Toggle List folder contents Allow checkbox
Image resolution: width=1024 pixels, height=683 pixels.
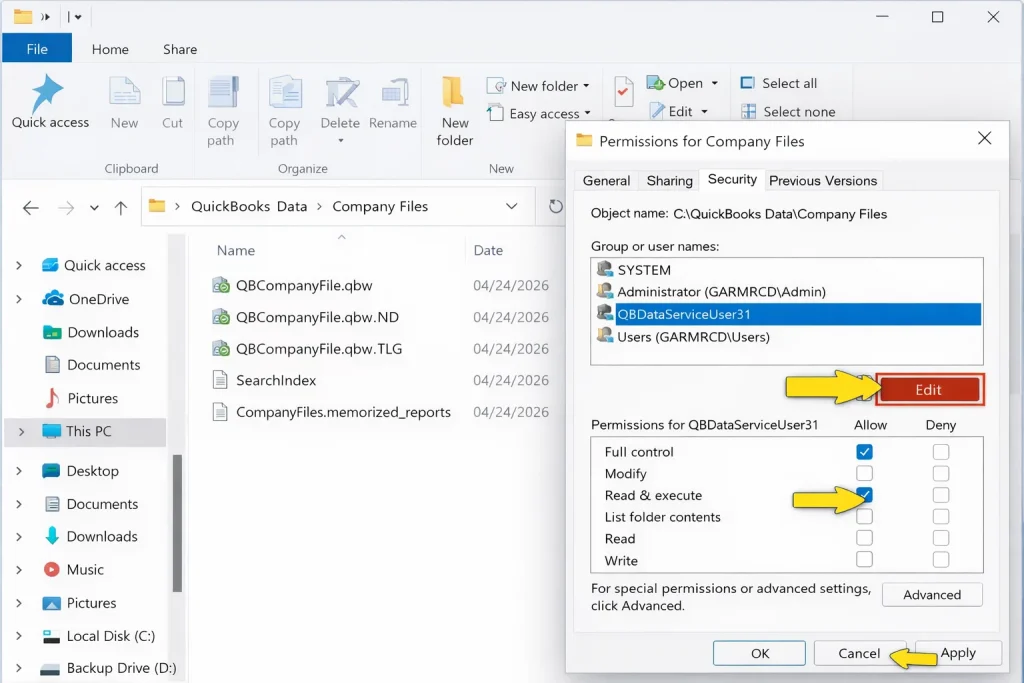click(x=864, y=516)
